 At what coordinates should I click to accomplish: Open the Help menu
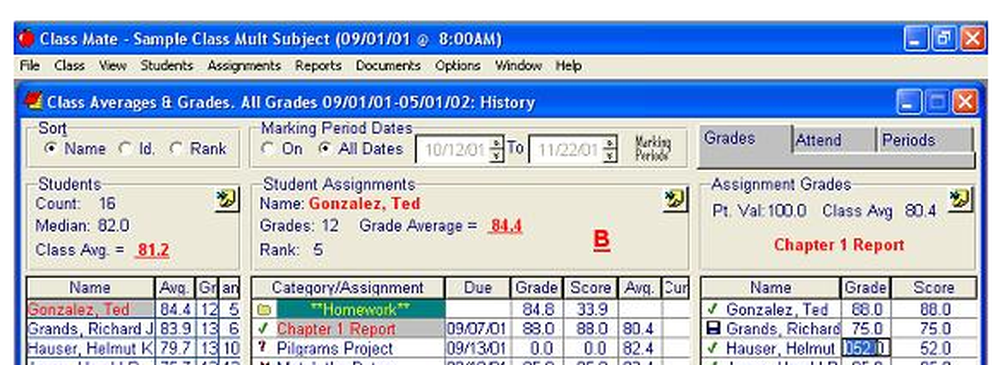[x=568, y=66]
